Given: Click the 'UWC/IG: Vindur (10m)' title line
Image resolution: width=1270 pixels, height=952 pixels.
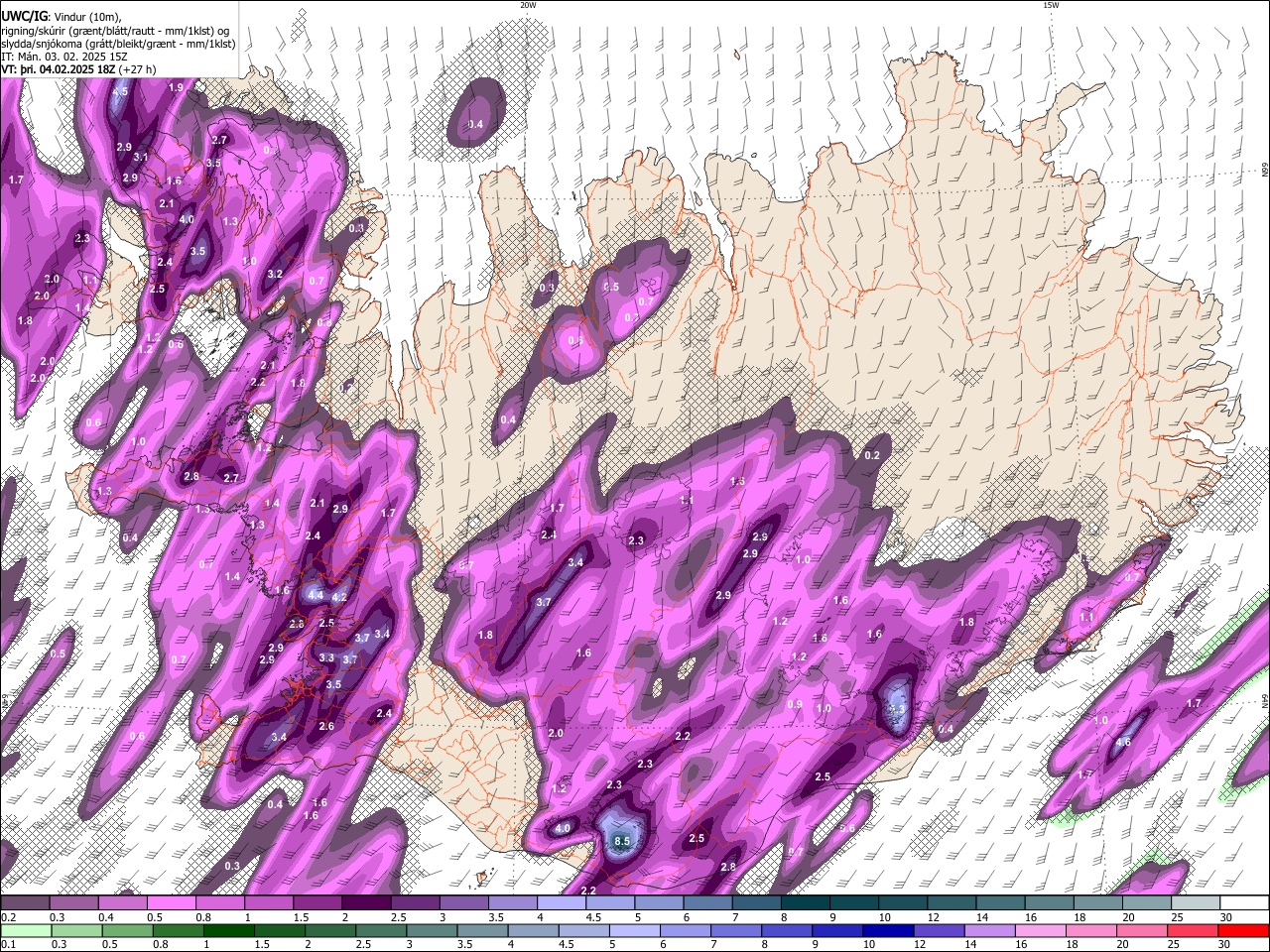Looking at the screenshot, I should tap(62, 17).
